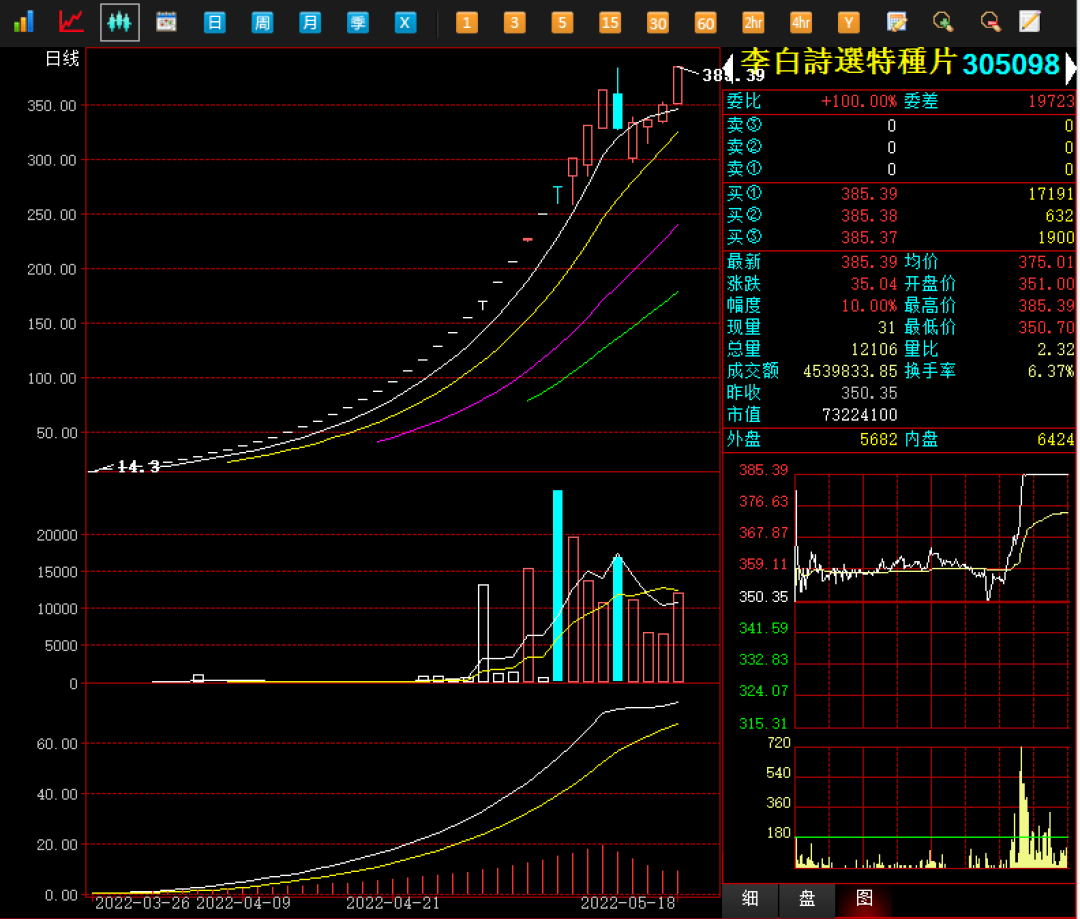Choose the 4hr interval icon
1080x919 pixels.
801,23
